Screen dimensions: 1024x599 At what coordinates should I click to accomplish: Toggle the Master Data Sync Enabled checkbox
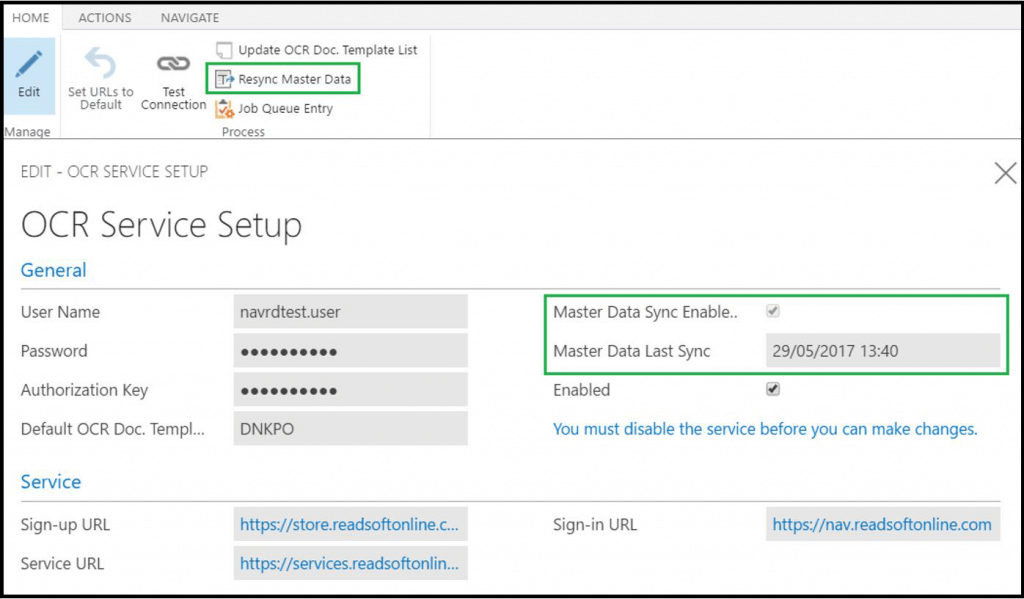pyautogui.click(x=773, y=312)
